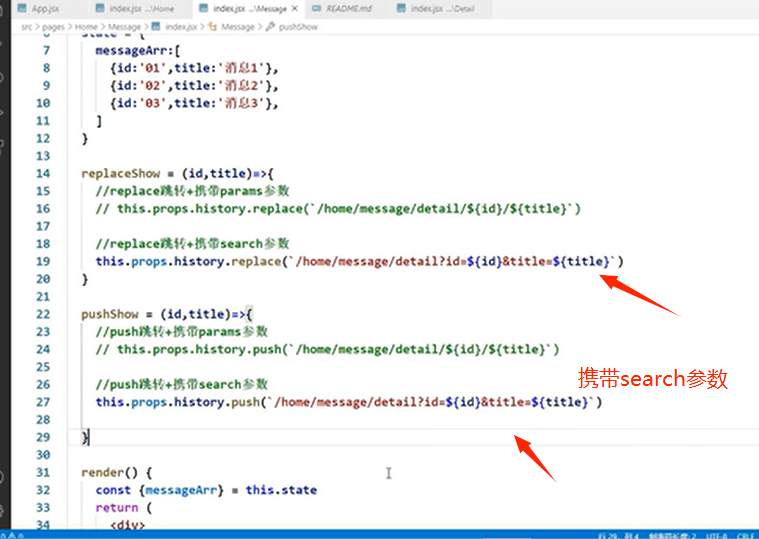The height and width of the screenshot is (539, 759).
Task: Click the commented history.push params line
Action: (x=327, y=349)
